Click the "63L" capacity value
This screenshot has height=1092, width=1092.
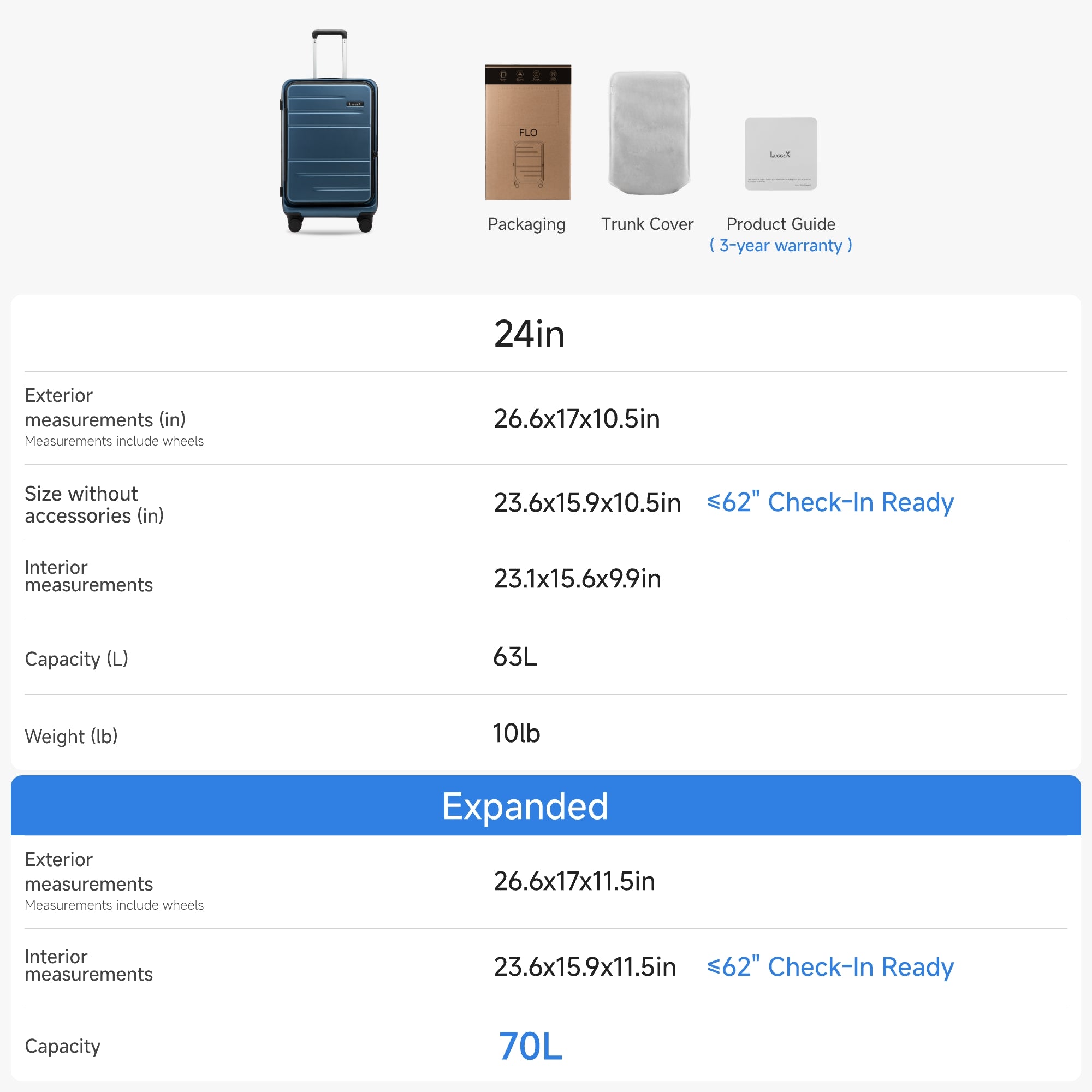pos(515,657)
